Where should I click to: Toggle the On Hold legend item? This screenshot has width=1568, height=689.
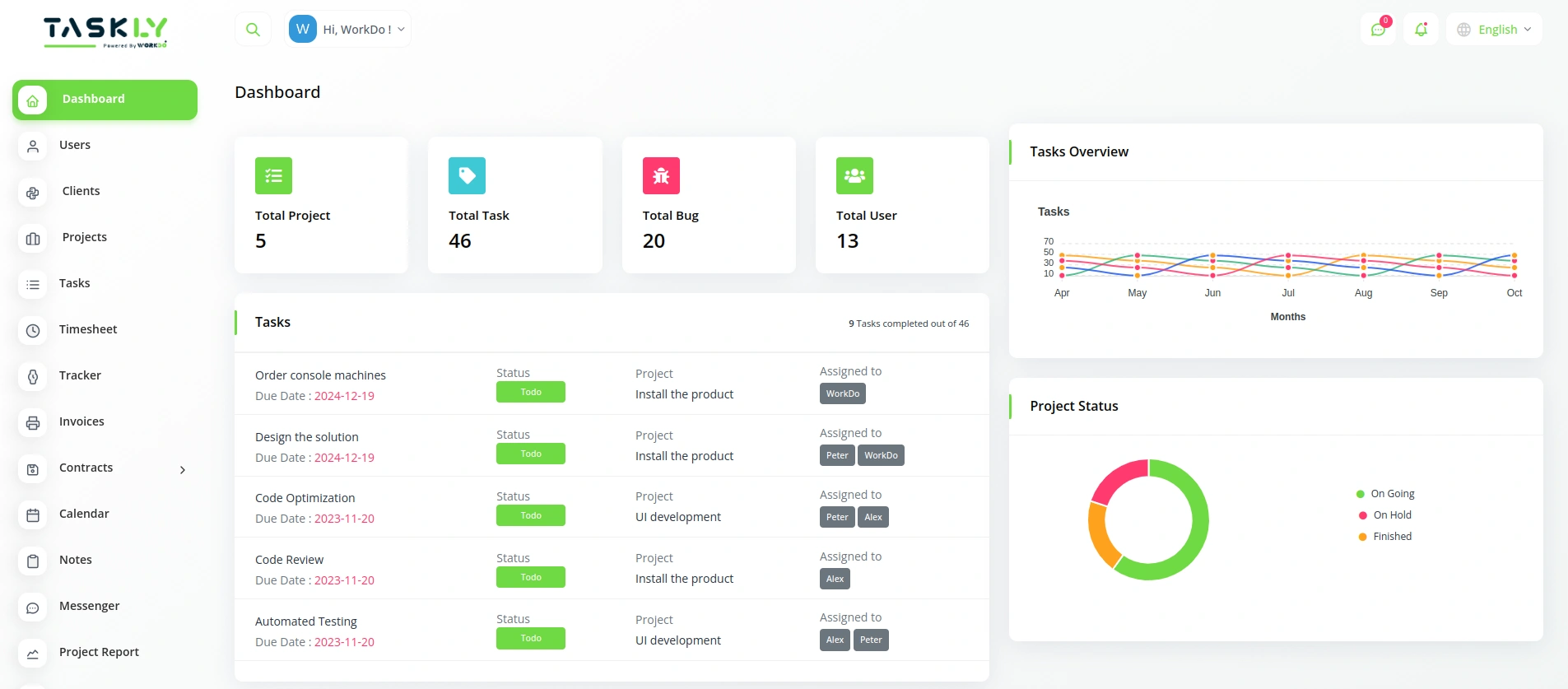[x=1392, y=515]
